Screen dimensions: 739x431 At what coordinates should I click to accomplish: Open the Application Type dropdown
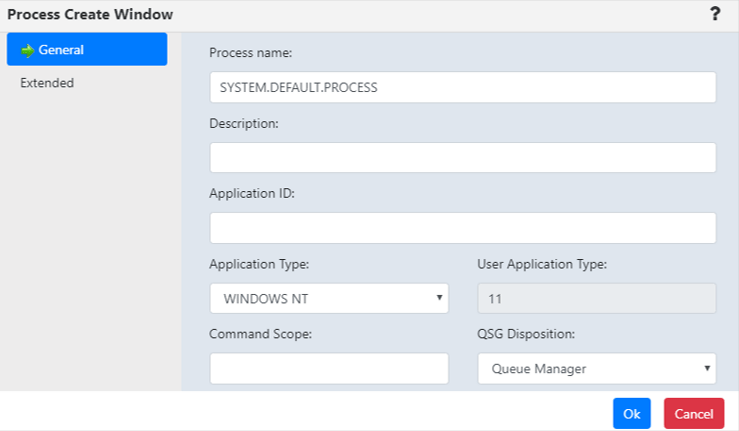(329, 299)
